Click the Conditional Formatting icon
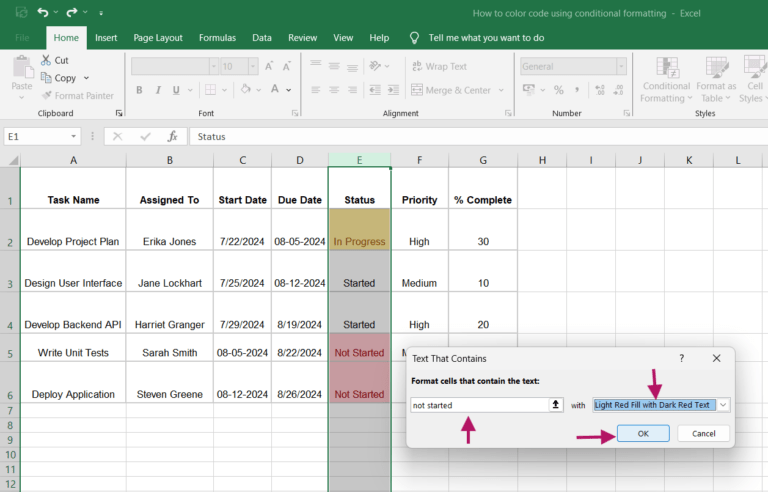The width and height of the screenshot is (768, 492). pyautogui.click(x=666, y=67)
